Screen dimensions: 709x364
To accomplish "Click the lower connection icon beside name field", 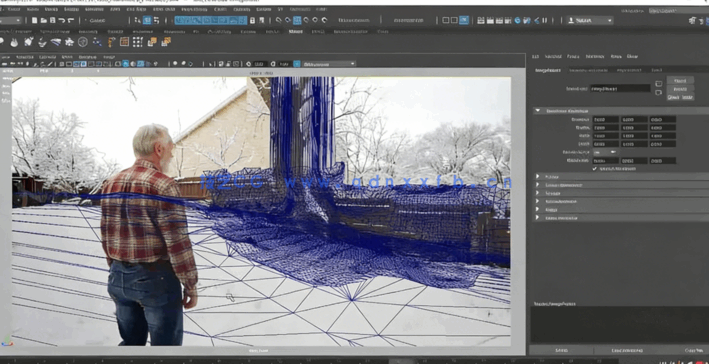I will [x=658, y=92].
